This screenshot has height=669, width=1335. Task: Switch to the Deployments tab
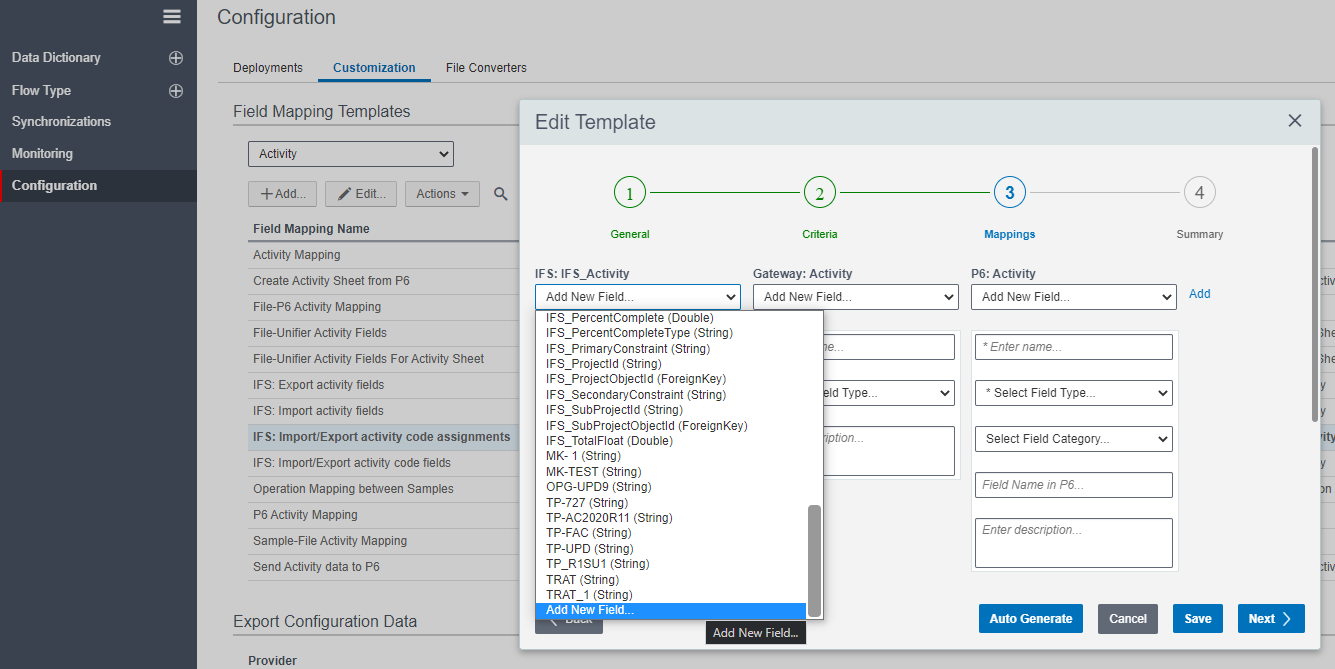pos(267,68)
